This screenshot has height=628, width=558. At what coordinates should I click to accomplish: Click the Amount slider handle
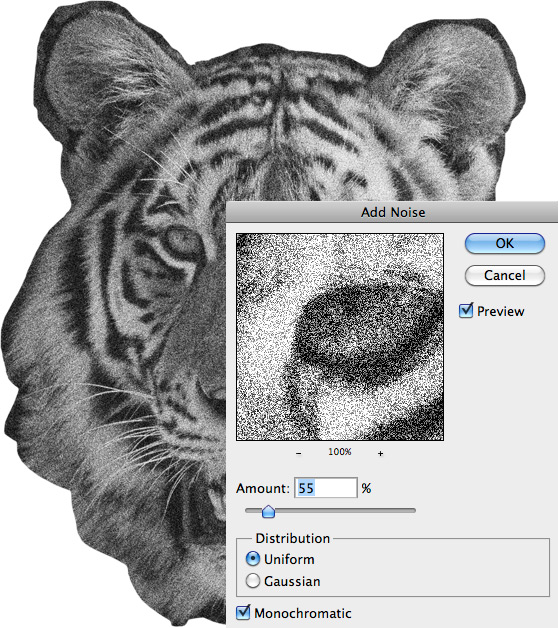coord(268,511)
